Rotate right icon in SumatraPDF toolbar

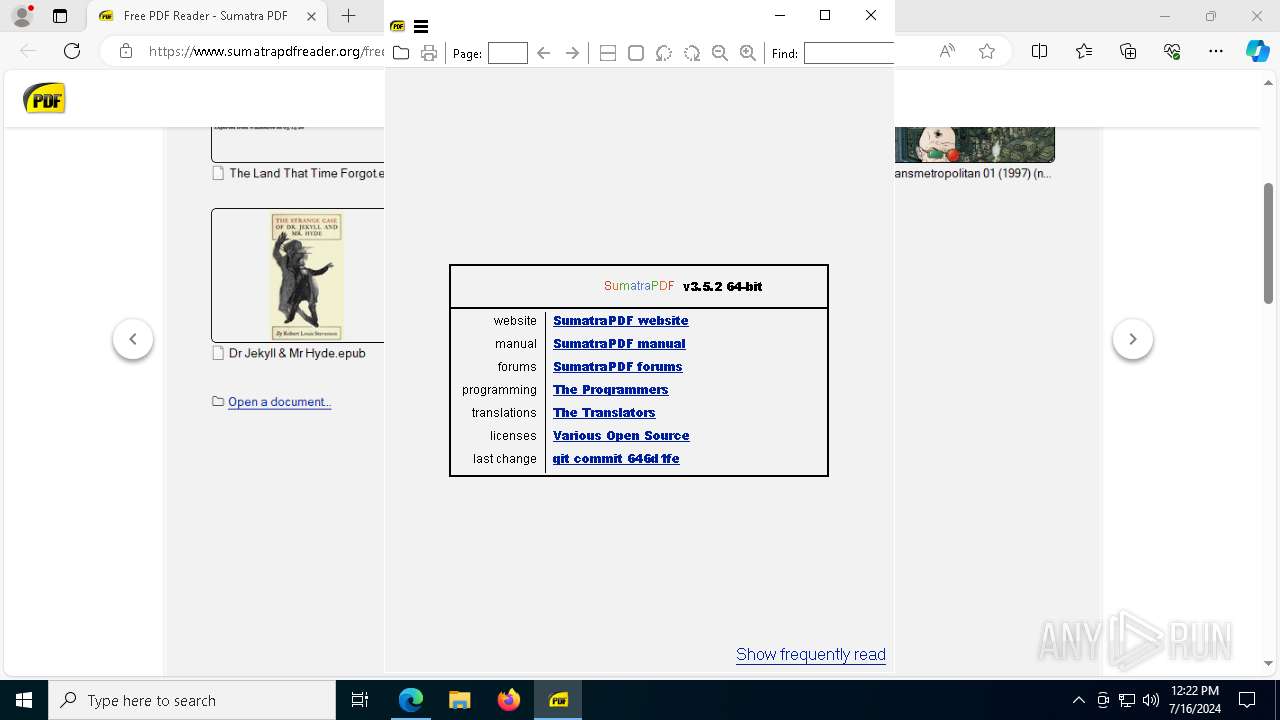point(692,53)
